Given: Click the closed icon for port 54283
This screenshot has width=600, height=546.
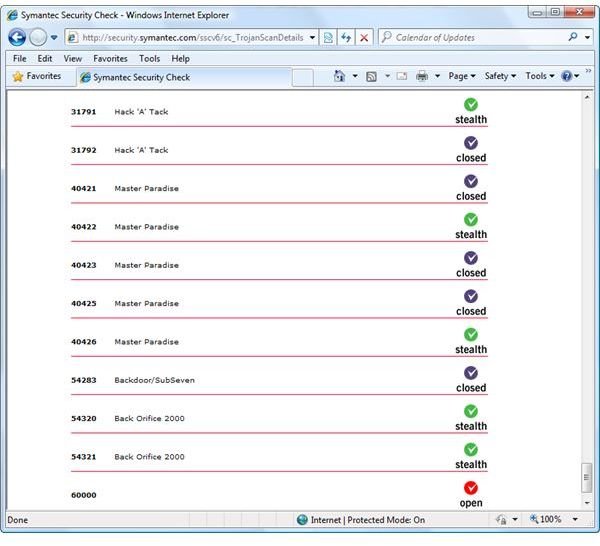Looking at the screenshot, I should [x=471, y=373].
